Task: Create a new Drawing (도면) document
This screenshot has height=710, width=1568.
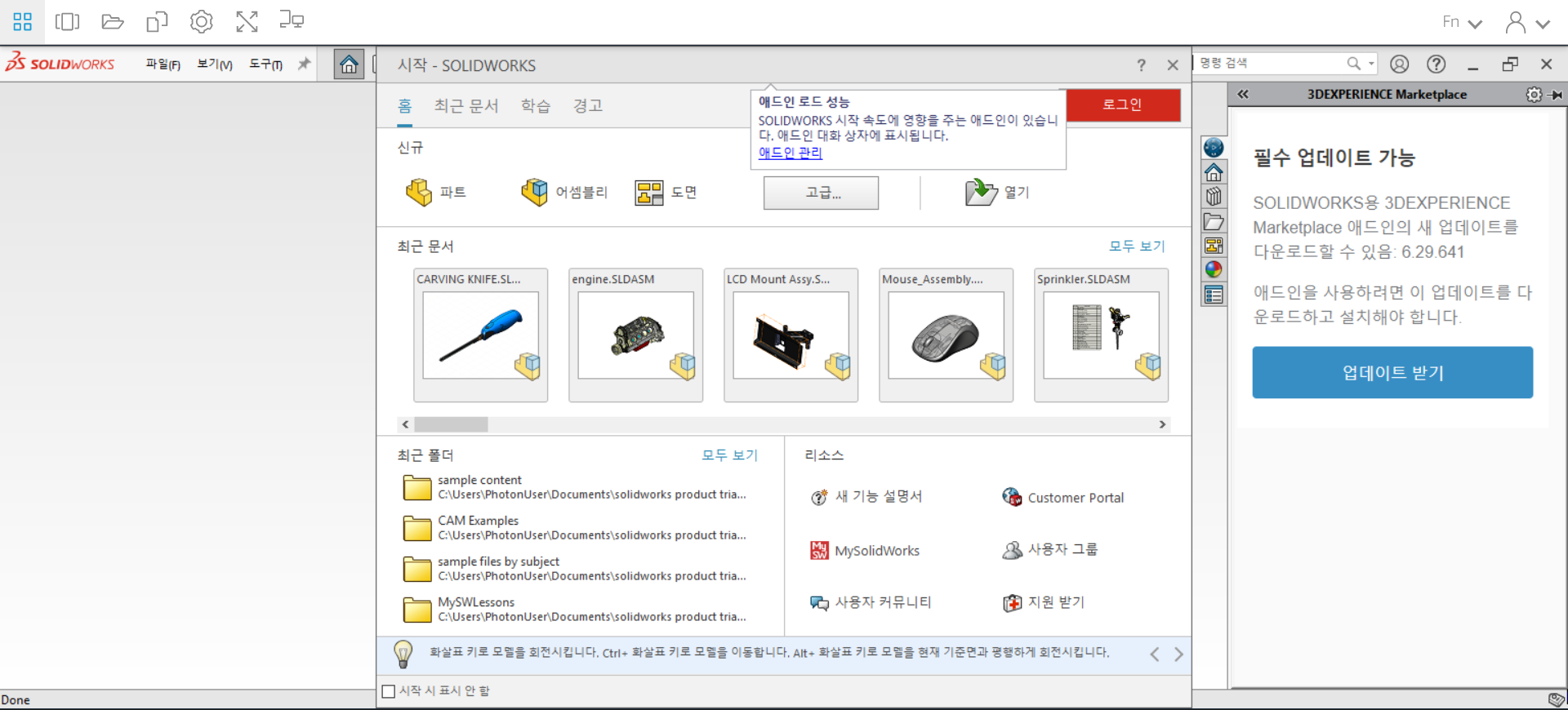Action: 666,193
